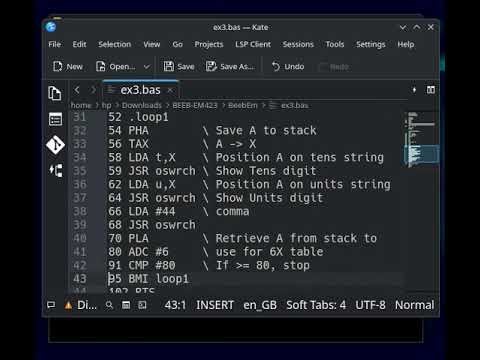Click the '80 ADC #6' code
This screenshot has width=480, height=360.
click(138, 252)
